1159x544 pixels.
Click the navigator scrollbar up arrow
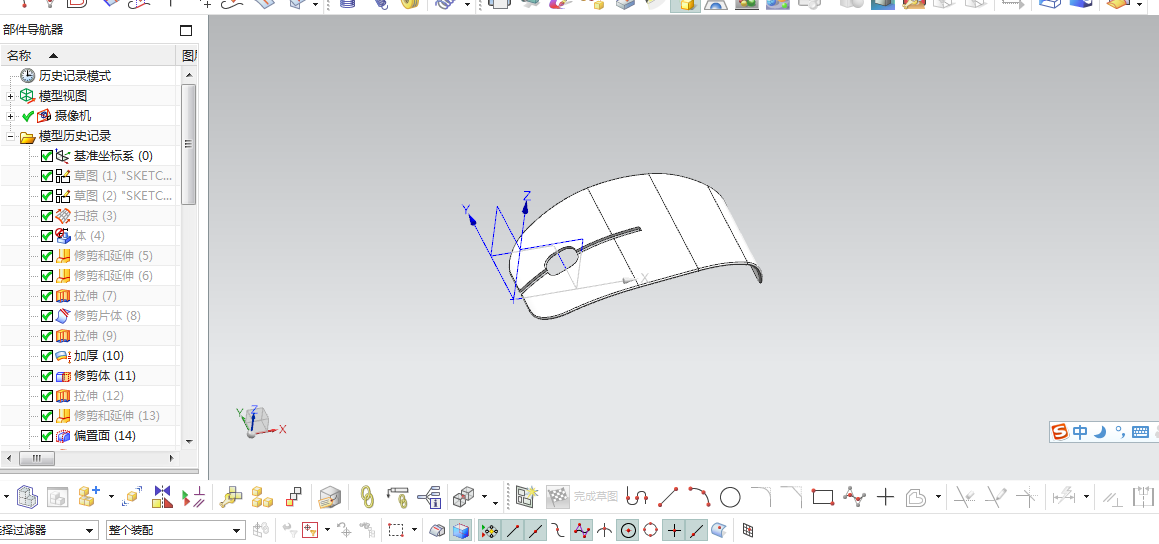188,75
